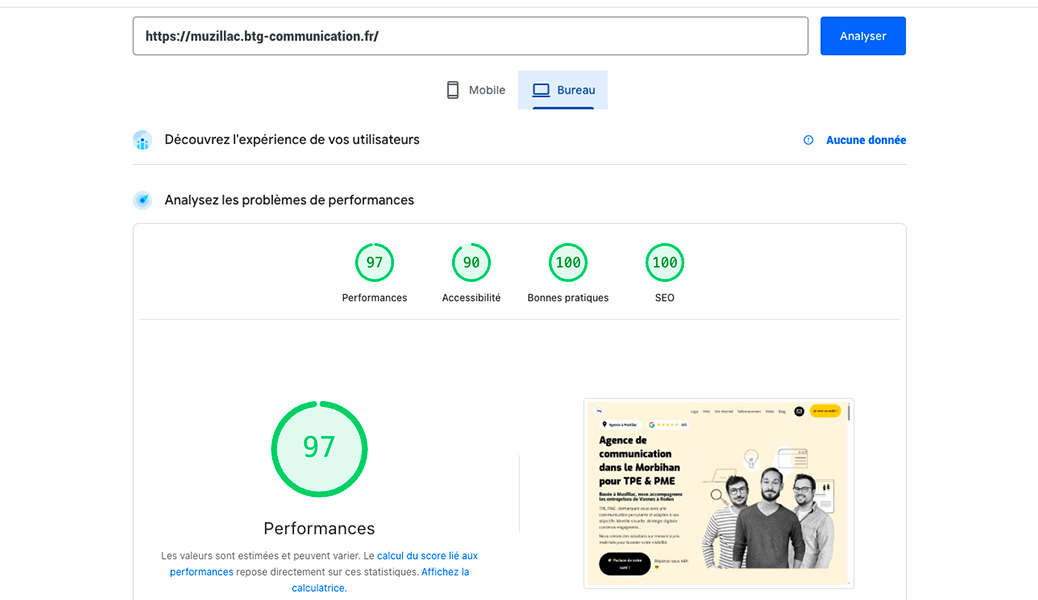This screenshot has height=600, width=1038.
Task: Open the "Aucune donnée" link
Action: tap(866, 140)
